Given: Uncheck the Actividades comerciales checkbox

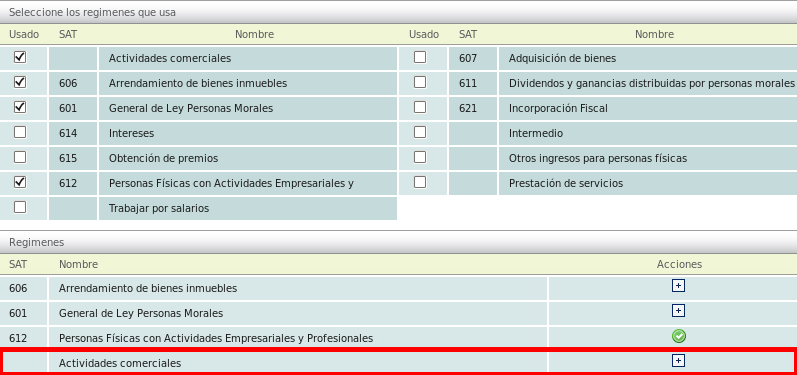Looking at the screenshot, I should (20, 57).
